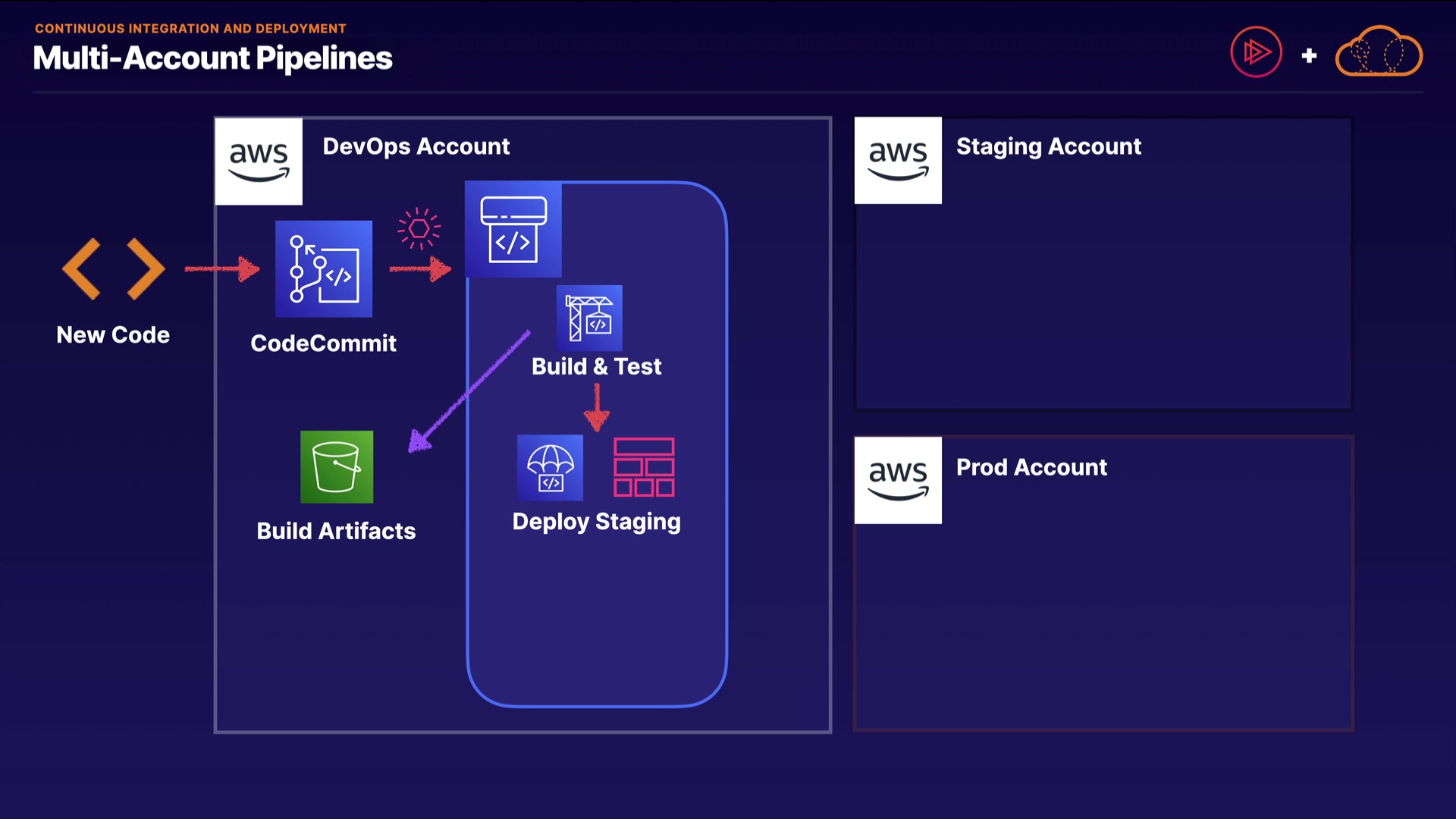Click the green S3 bucket icon
The image size is (1456, 819).
[337, 467]
